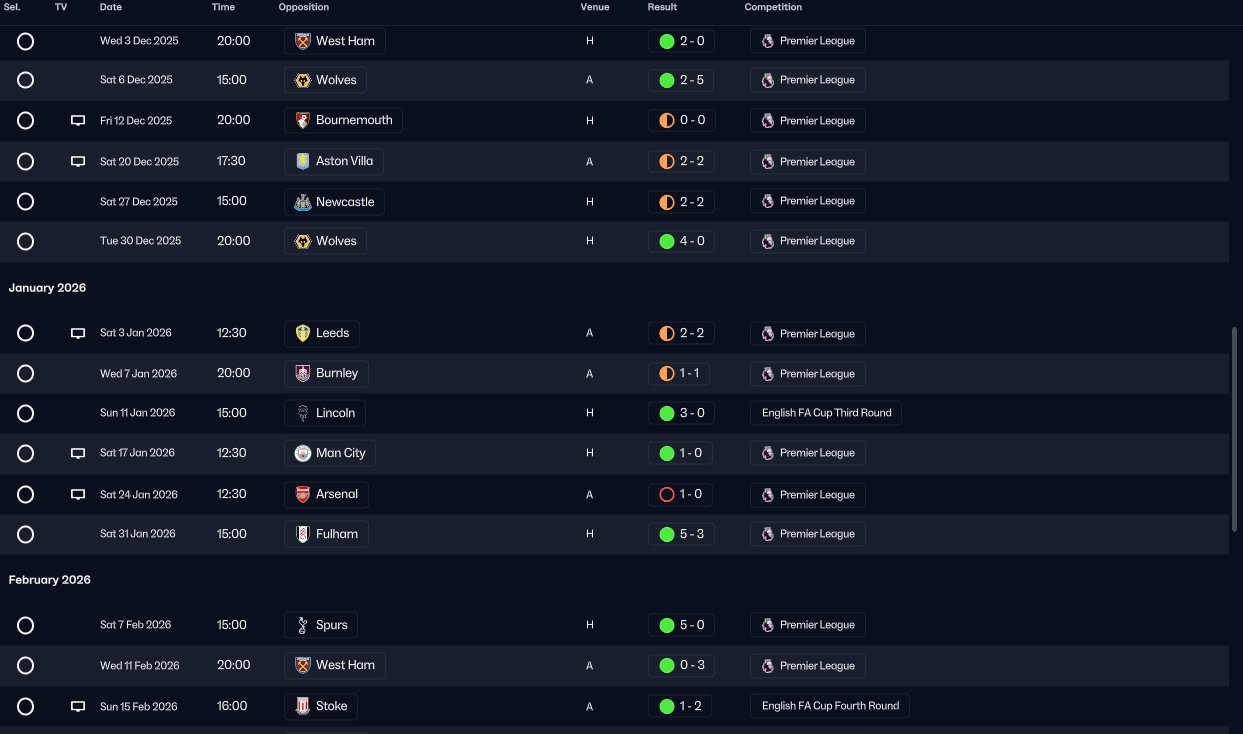Click the Premier League logo on Fulham row
Image resolution: width=1243 pixels, height=734 pixels.
tap(768, 534)
